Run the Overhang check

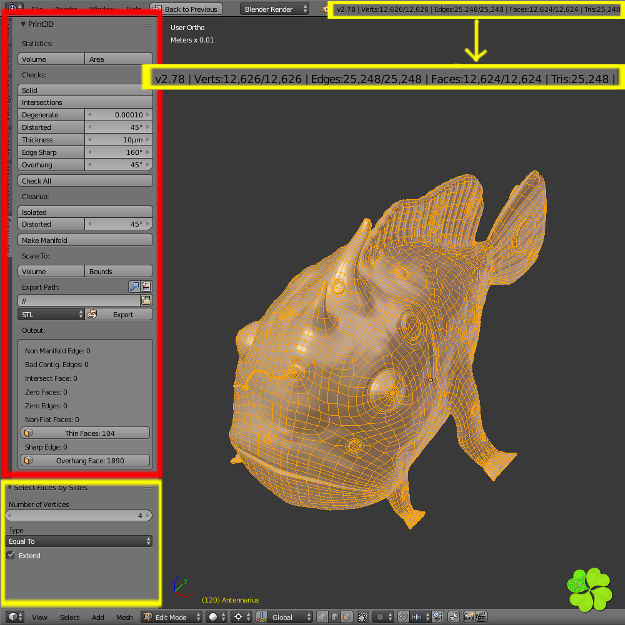click(x=51, y=165)
